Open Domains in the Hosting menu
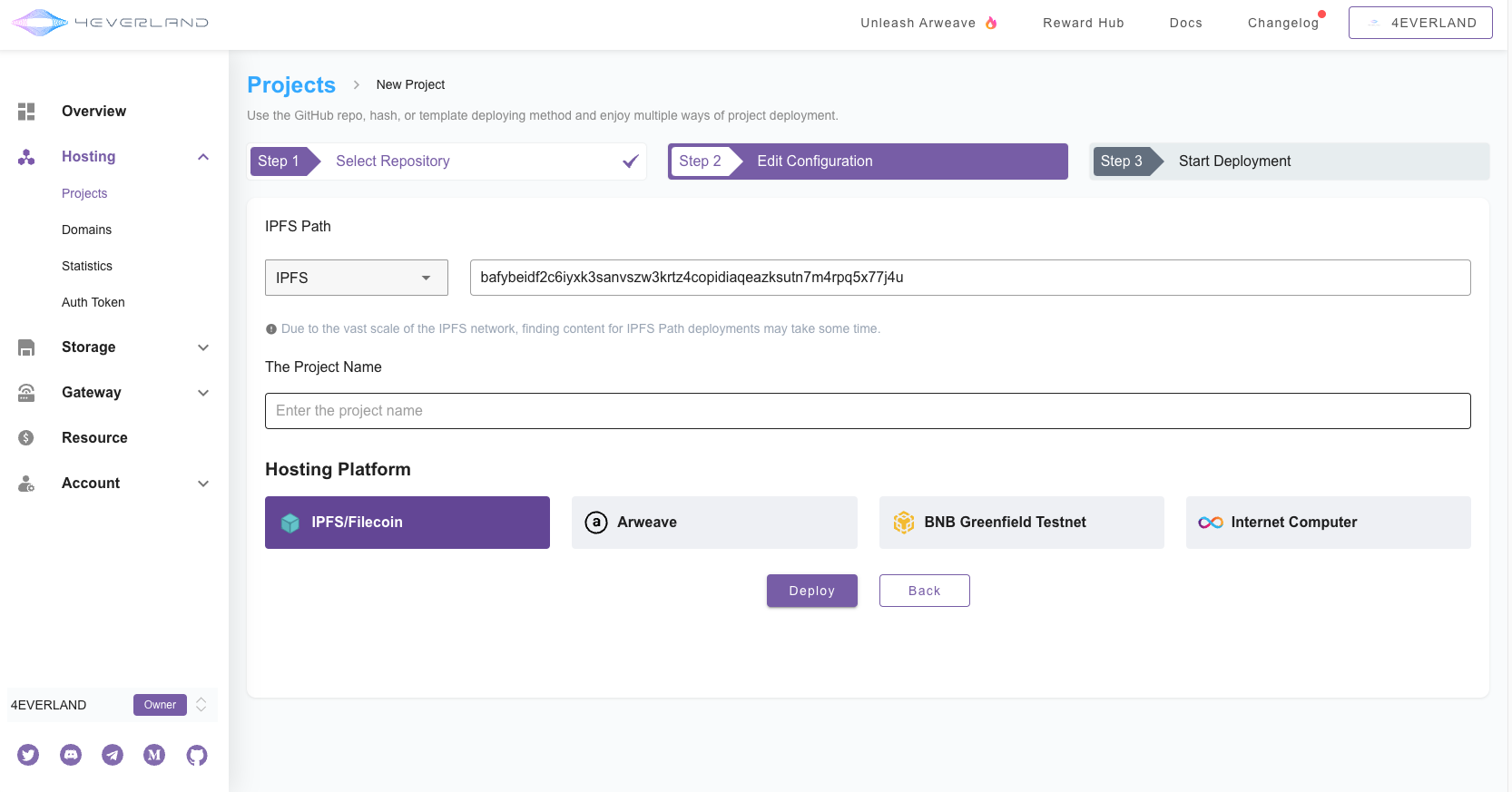This screenshot has height=792, width=1512. click(86, 230)
